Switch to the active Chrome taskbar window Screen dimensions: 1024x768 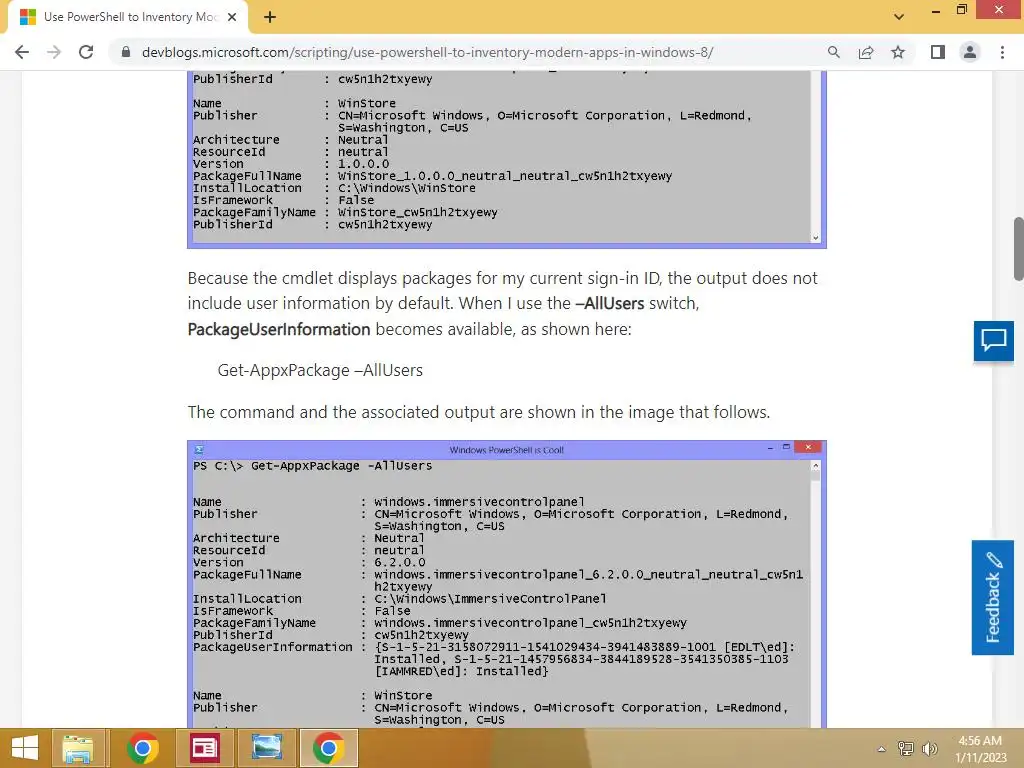[328, 748]
